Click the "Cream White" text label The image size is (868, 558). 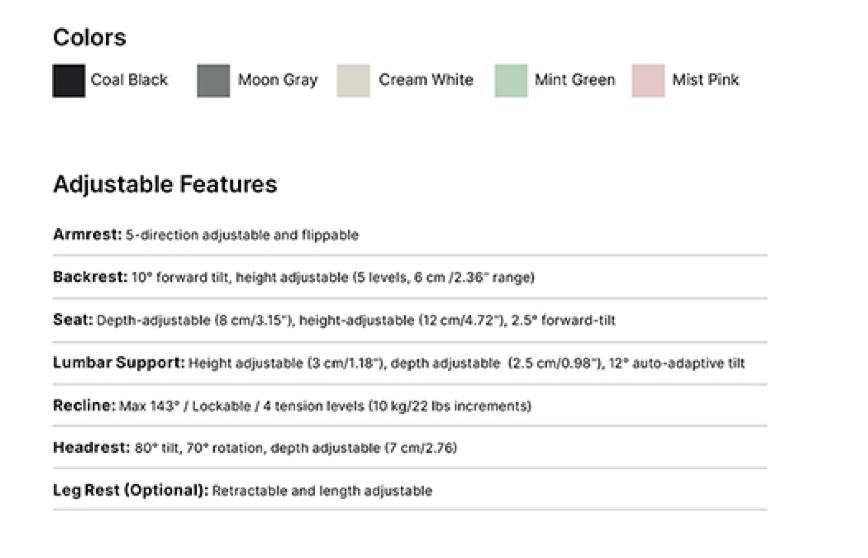coord(425,80)
